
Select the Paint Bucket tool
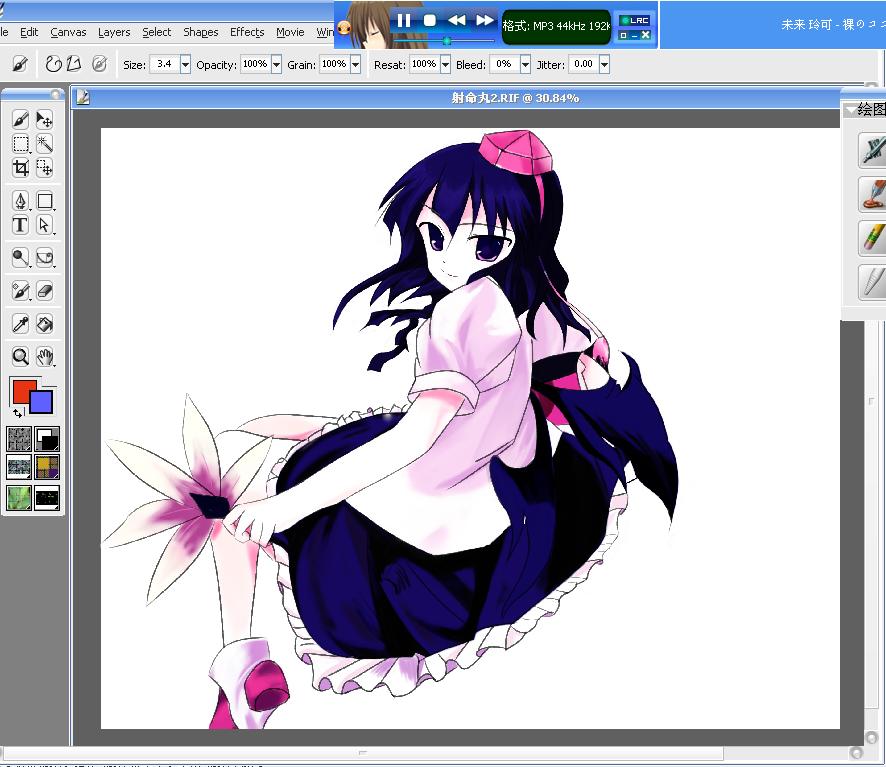pyautogui.click(x=44, y=324)
